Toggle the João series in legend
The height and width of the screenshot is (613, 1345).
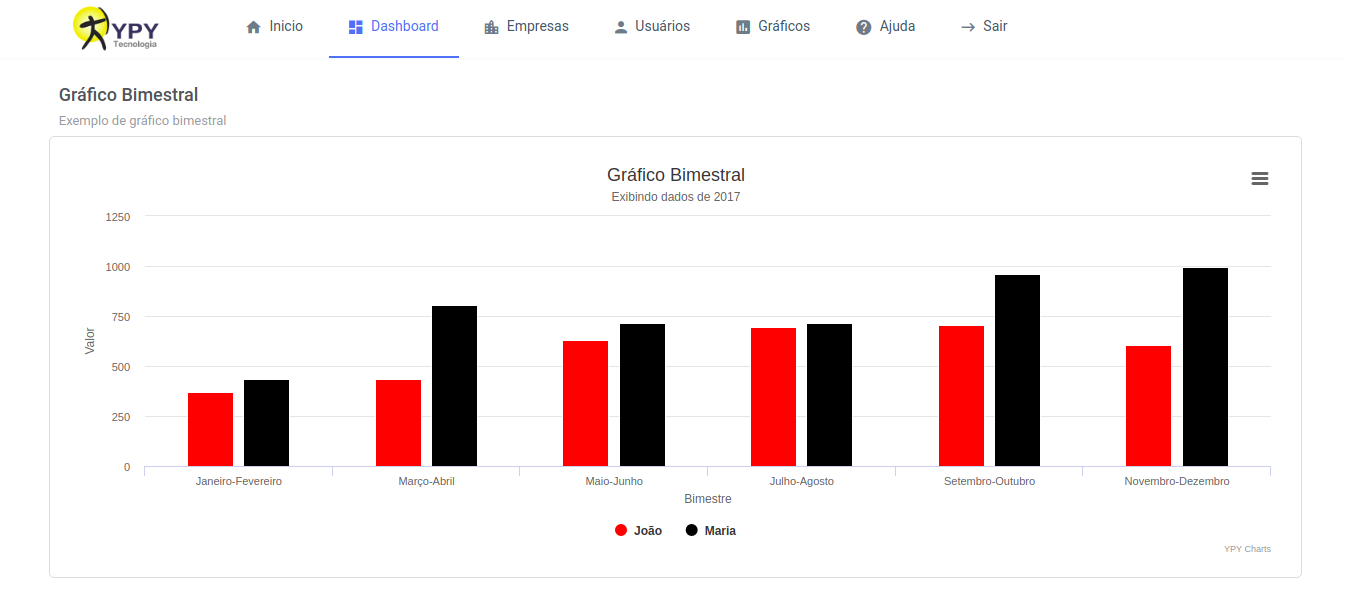click(x=638, y=531)
